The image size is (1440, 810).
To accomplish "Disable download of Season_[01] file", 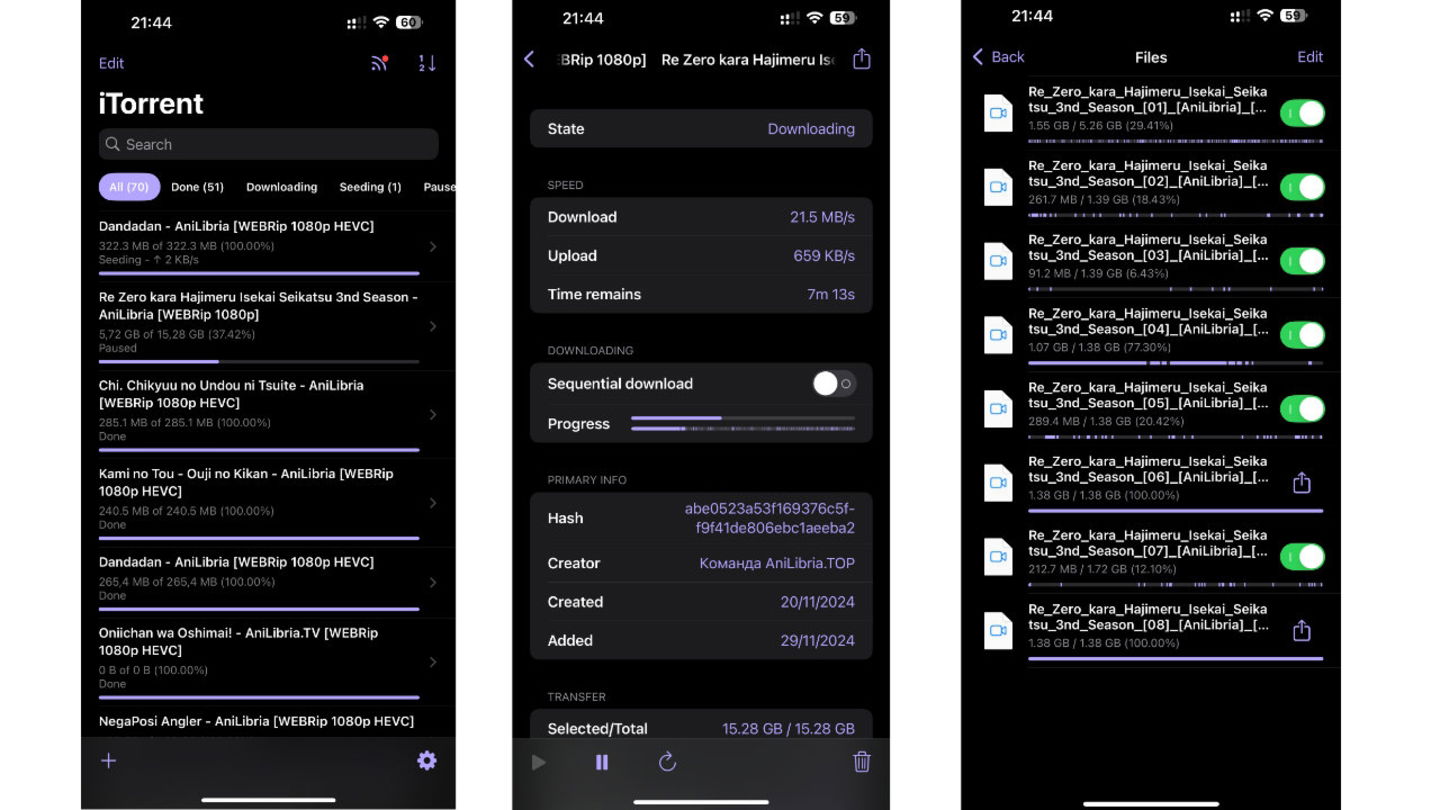I will point(1302,113).
